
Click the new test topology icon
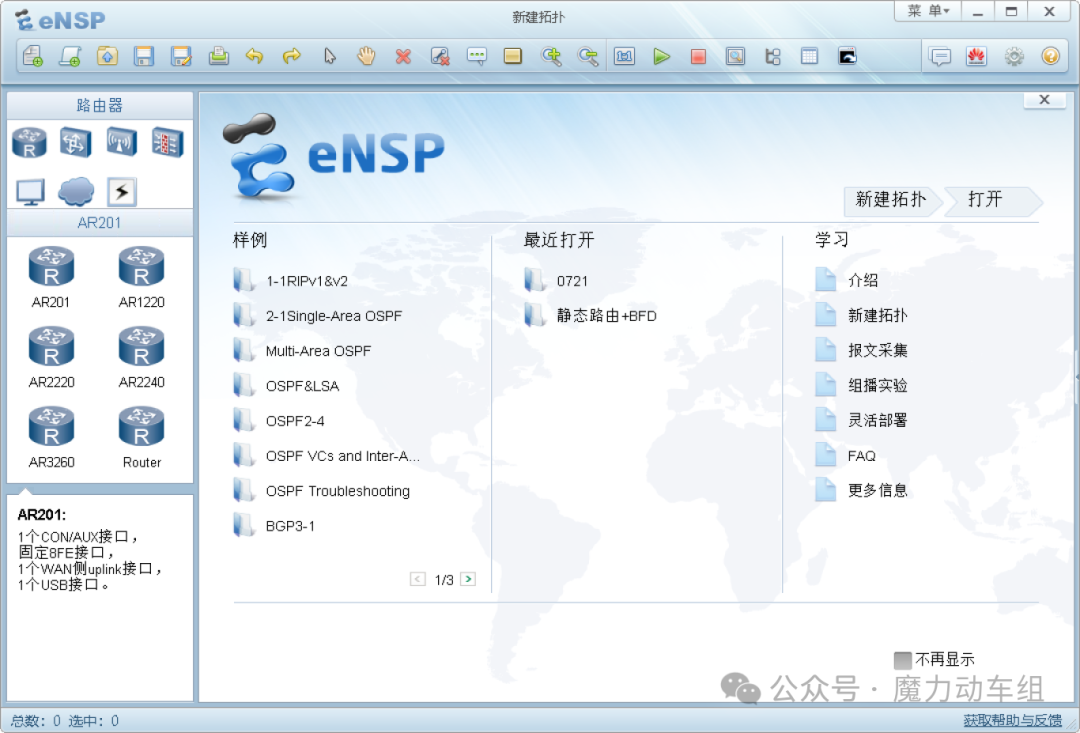(x=70, y=56)
